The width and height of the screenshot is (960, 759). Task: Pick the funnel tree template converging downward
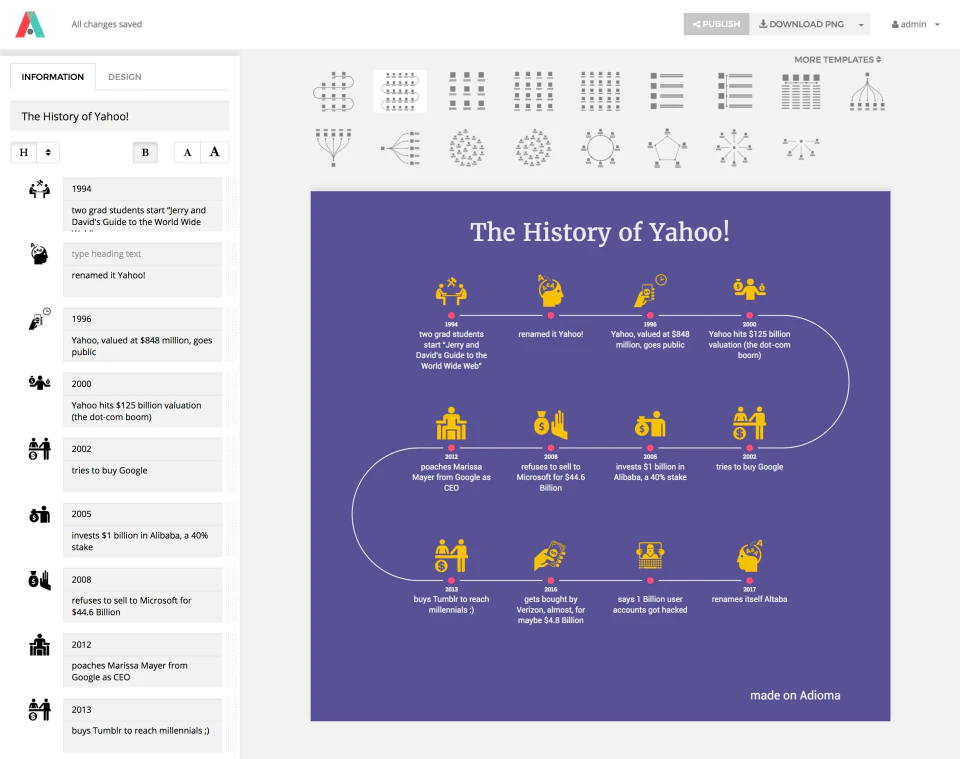pos(334,148)
